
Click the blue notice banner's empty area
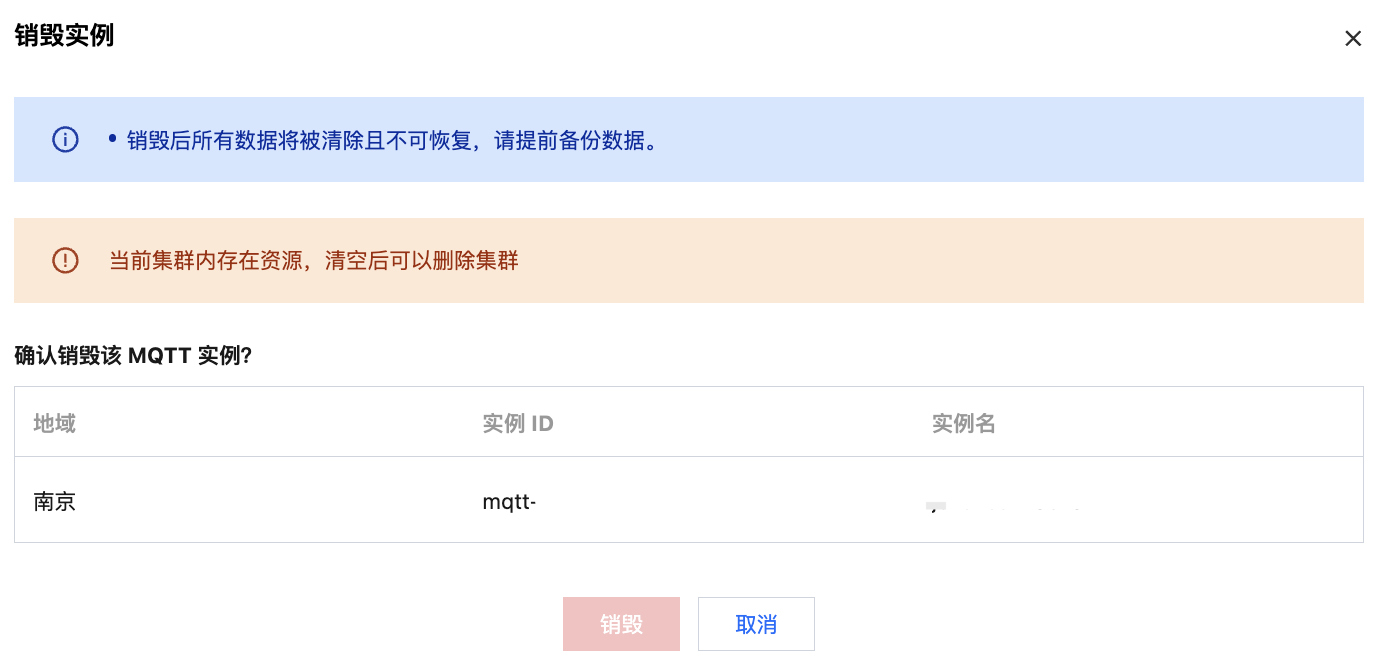pos(1000,140)
